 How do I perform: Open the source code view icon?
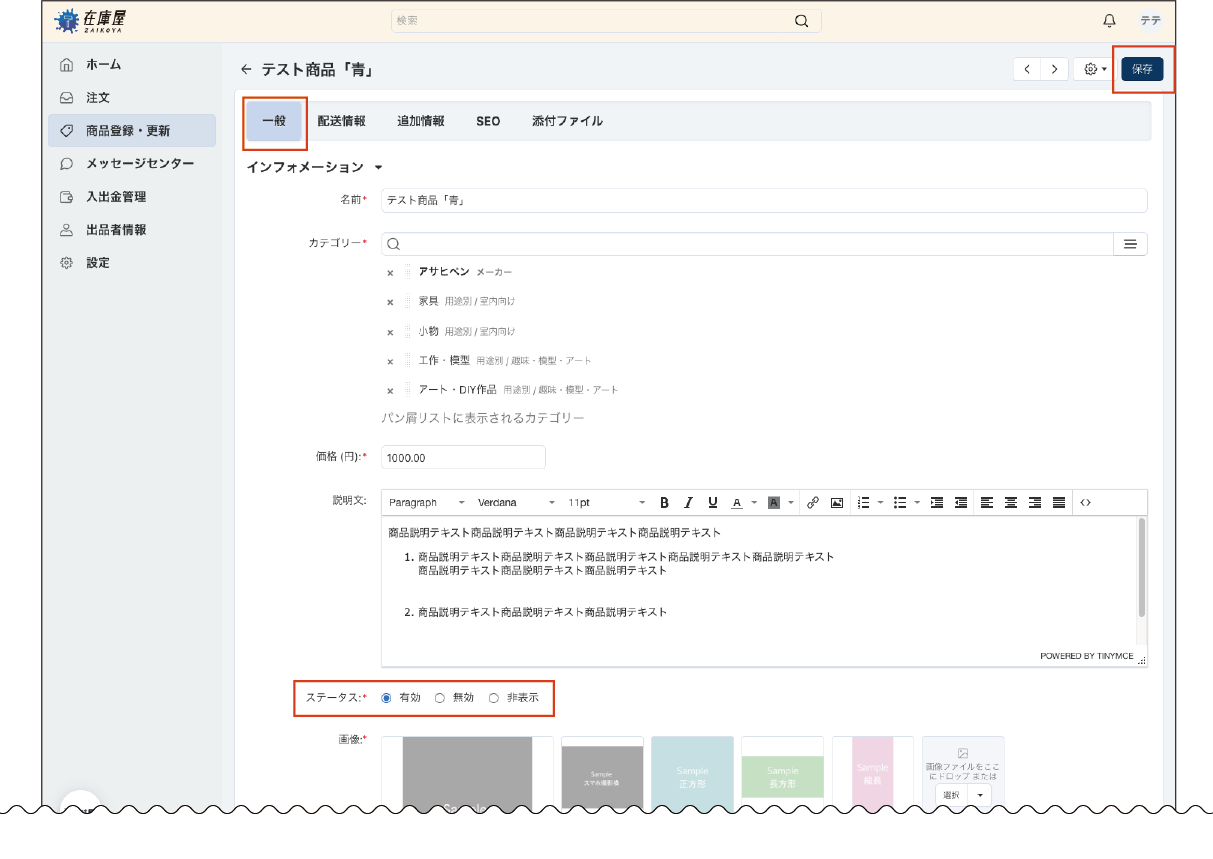point(1086,502)
